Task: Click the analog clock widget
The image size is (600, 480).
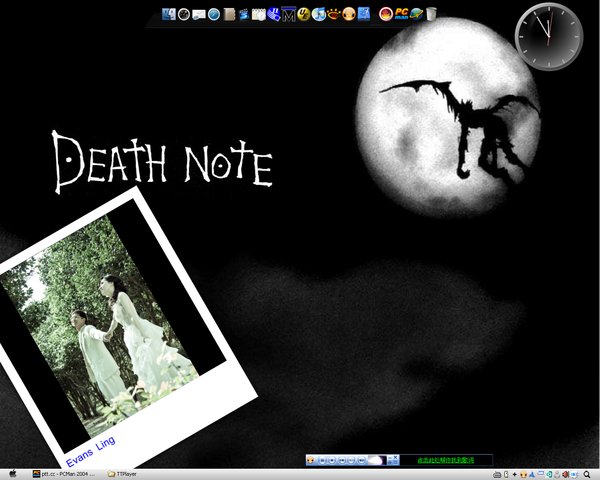Action: click(547, 35)
